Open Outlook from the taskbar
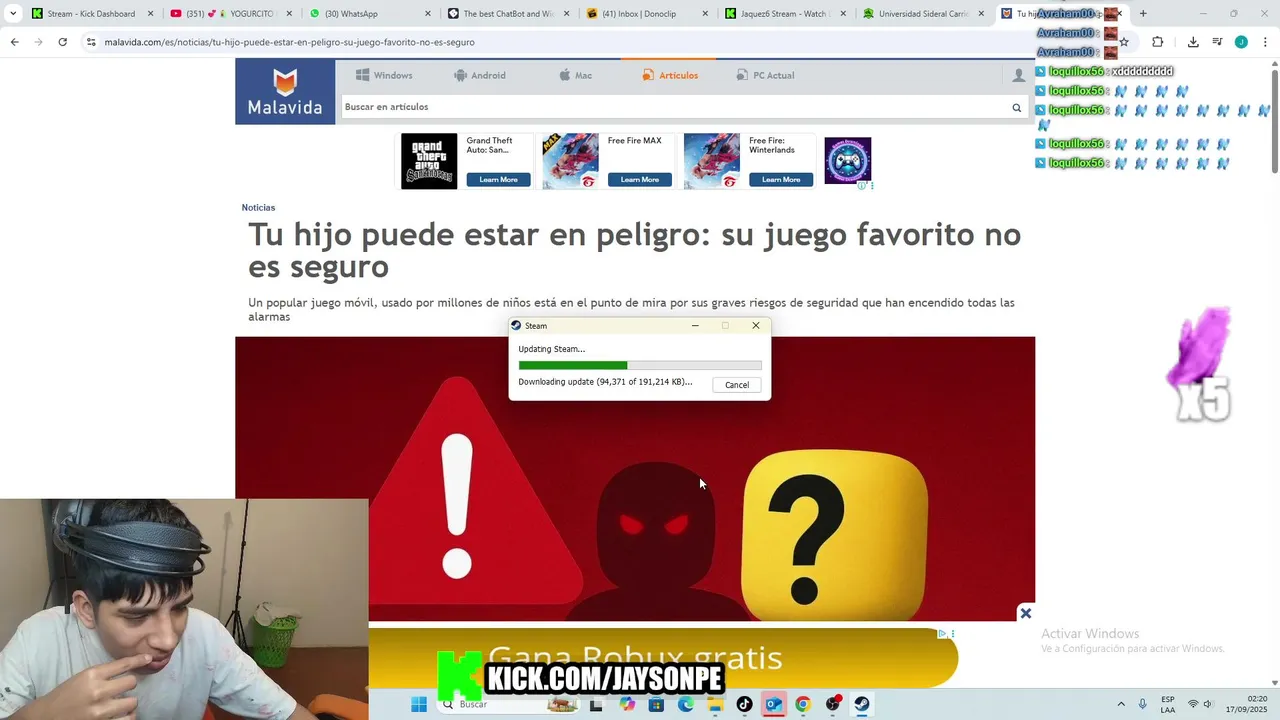The image size is (1280, 720). [x=773, y=704]
